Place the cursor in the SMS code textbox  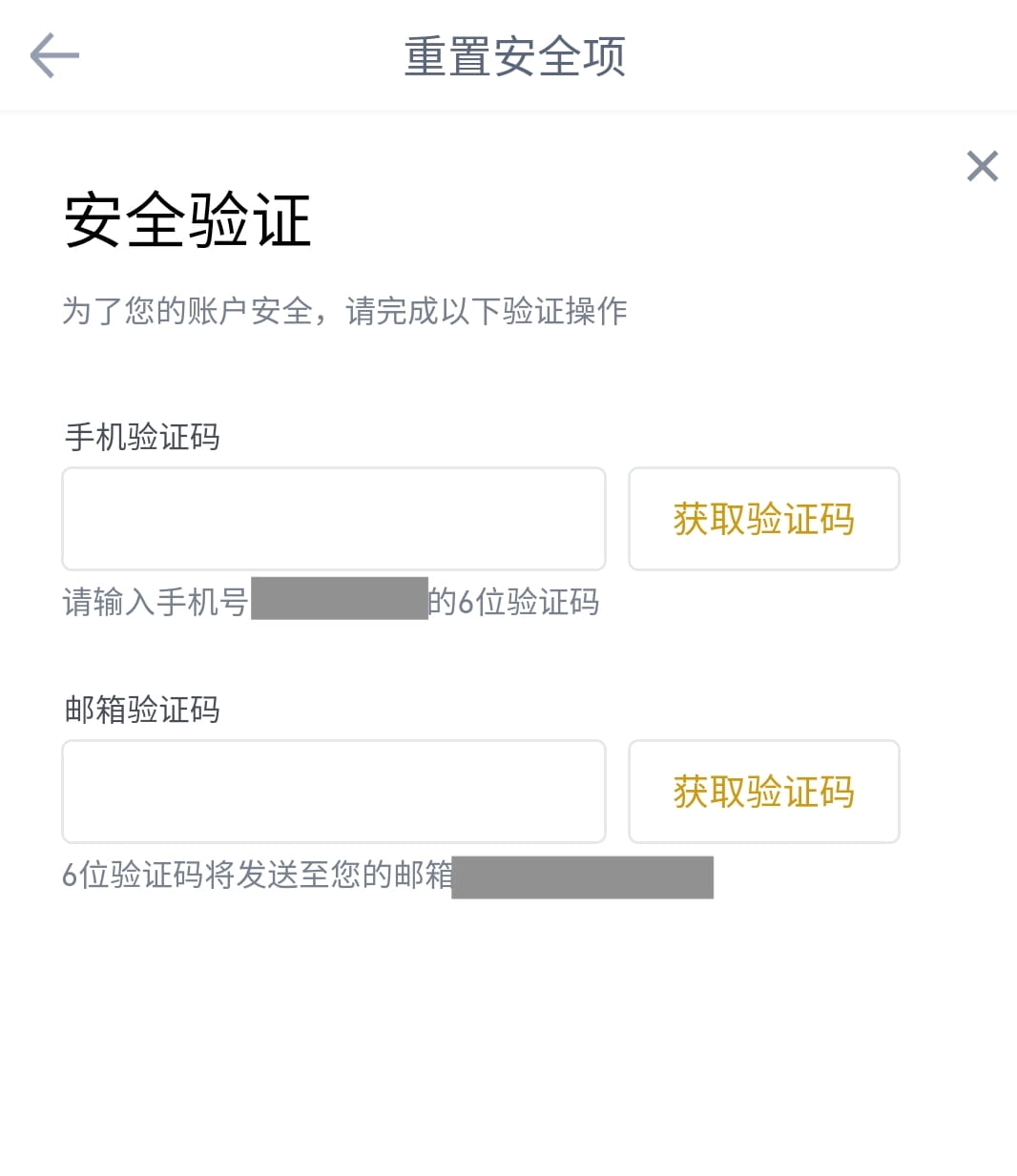(x=334, y=519)
